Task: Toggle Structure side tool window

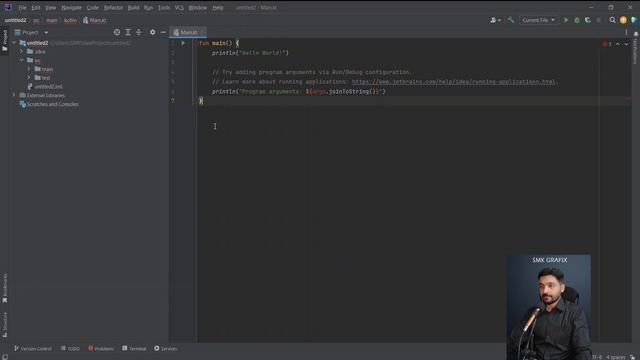Action: tap(4, 325)
